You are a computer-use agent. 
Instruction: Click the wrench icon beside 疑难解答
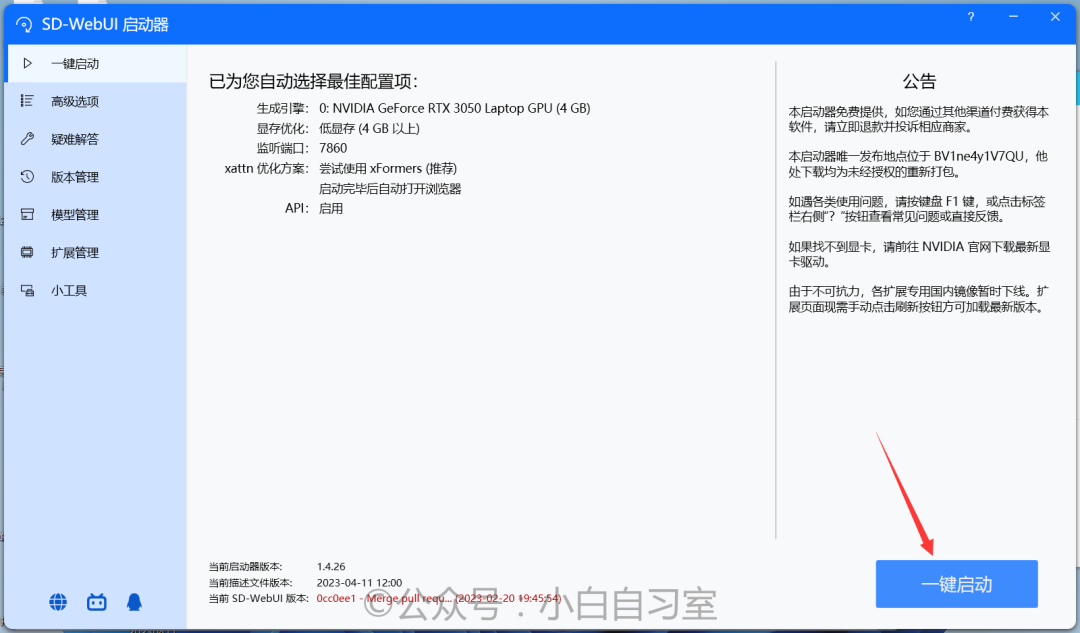(x=27, y=138)
